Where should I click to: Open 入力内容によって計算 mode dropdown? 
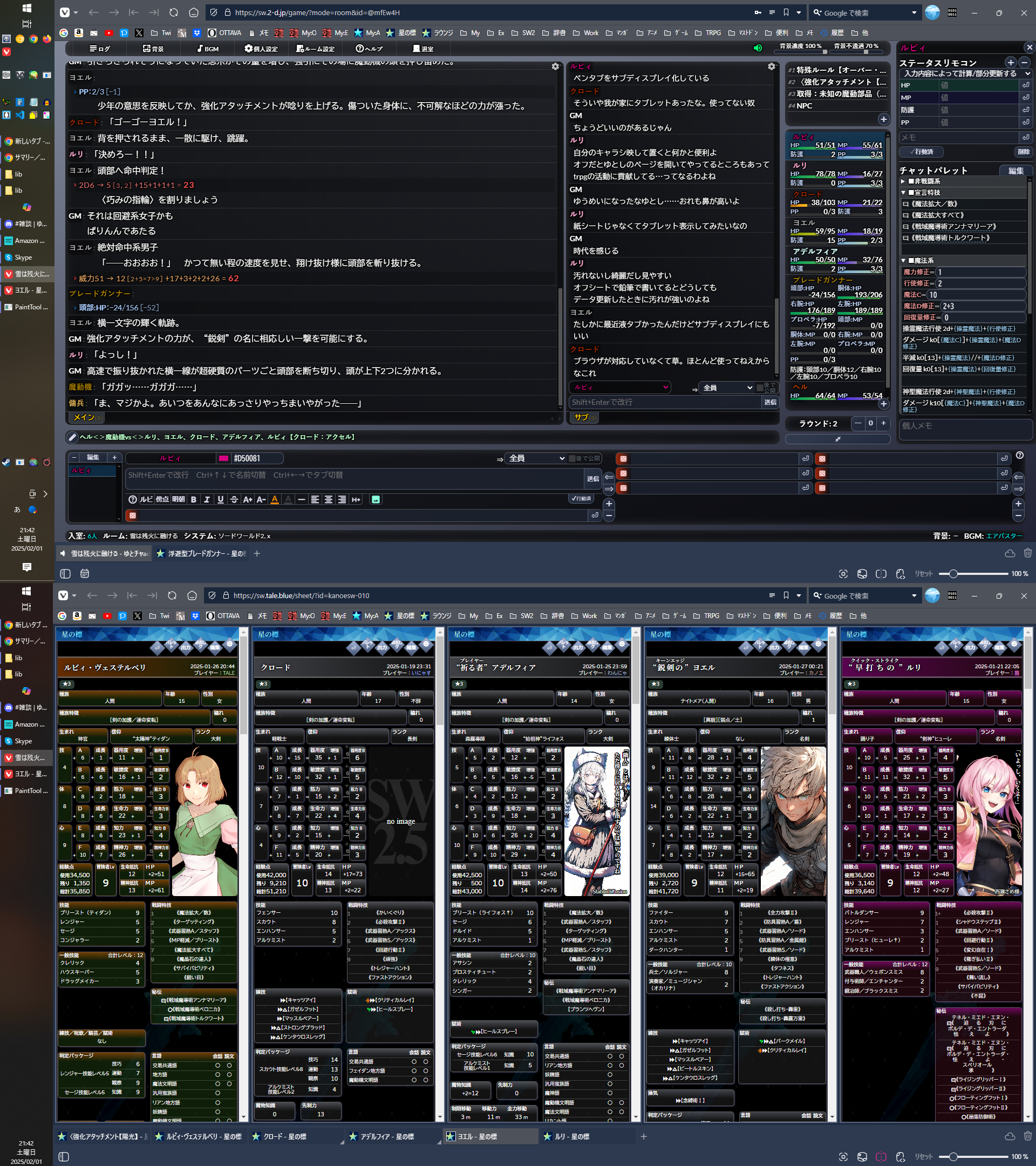pos(966,73)
